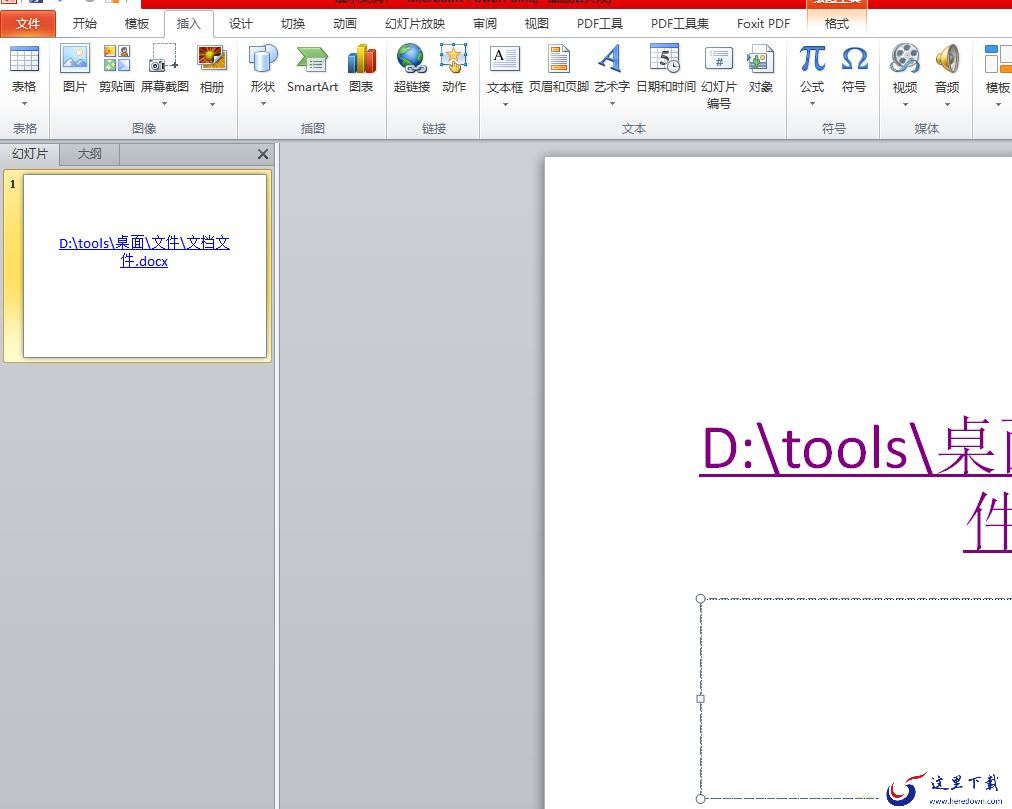Click the 音频 audio icon

(947, 59)
